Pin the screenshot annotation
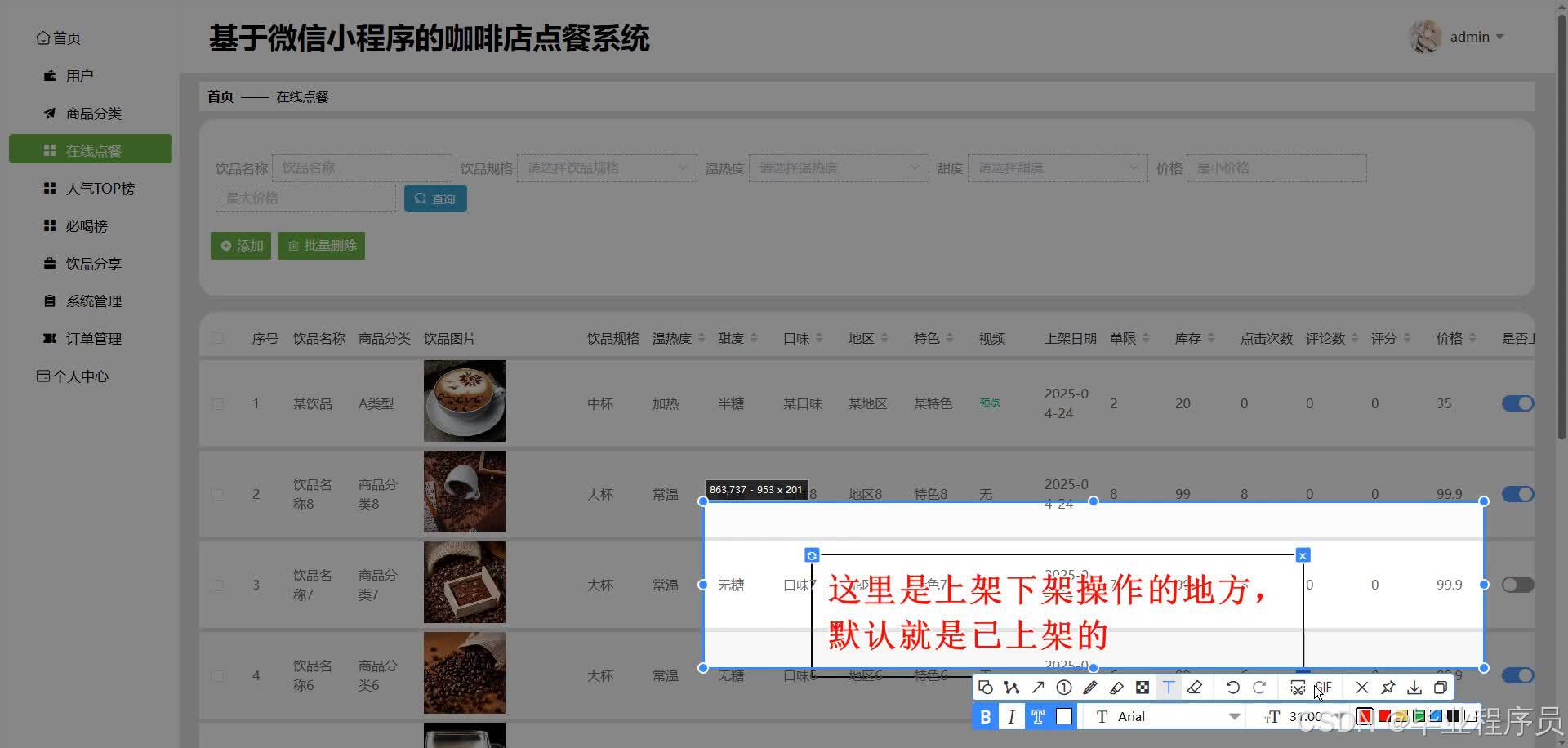The height and width of the screenshot is (748, 1568). pyautogui.click(x=1389, y=688)
